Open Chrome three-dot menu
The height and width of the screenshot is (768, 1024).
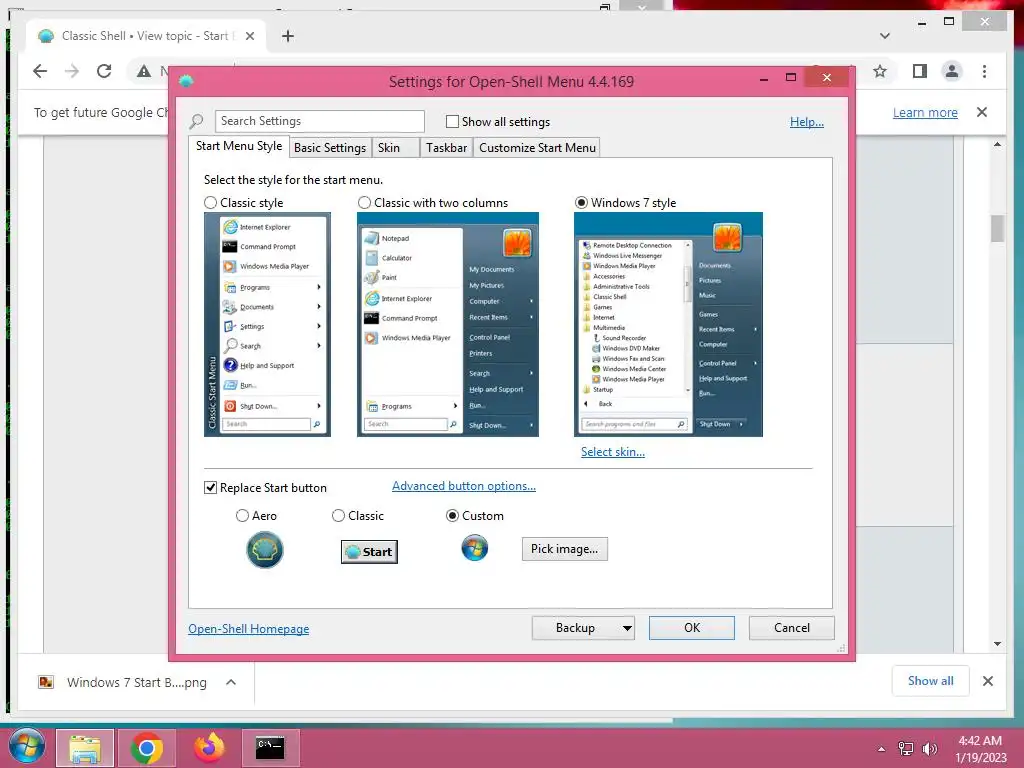click(984, 71)
